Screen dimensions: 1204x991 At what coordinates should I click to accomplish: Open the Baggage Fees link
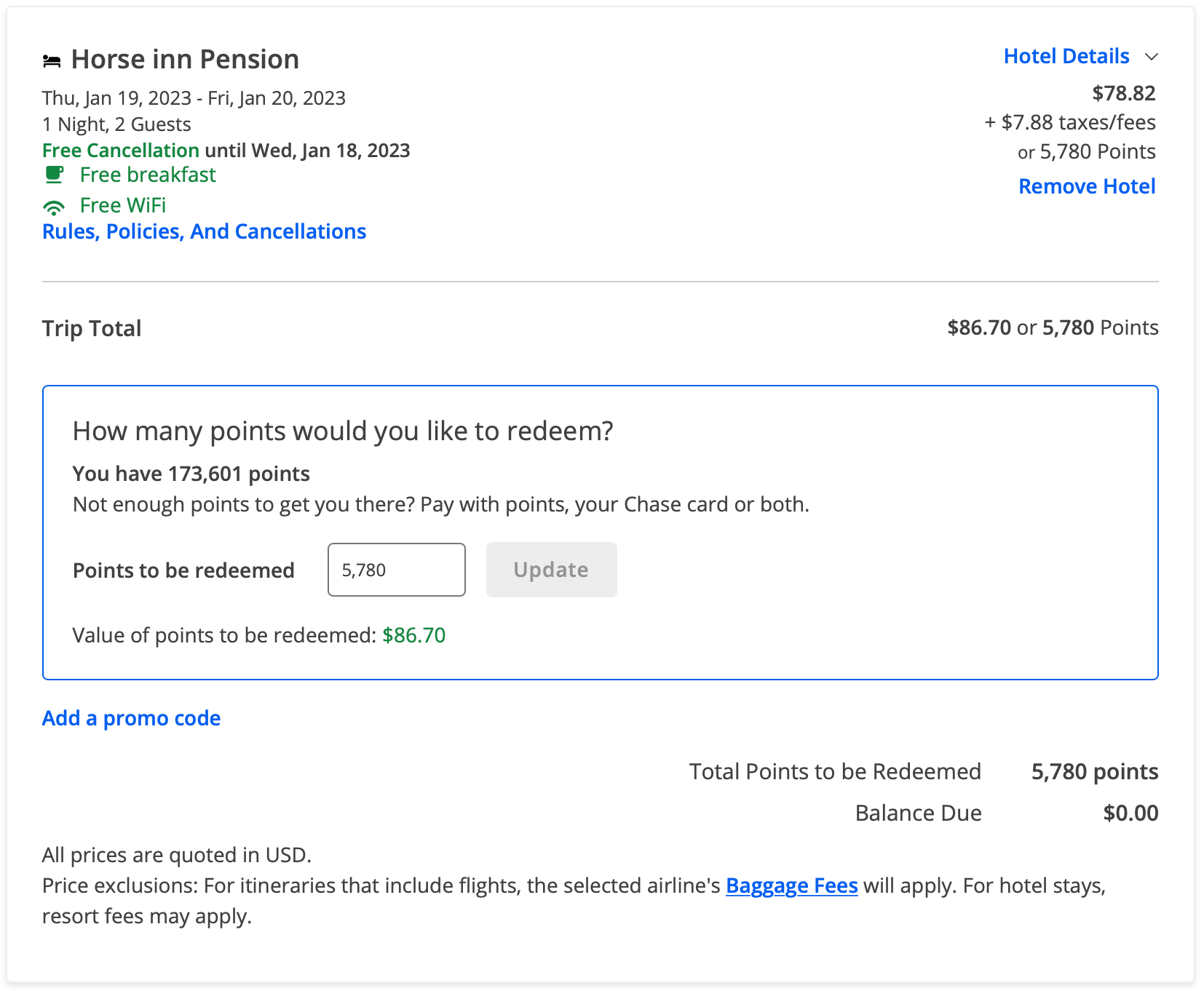[x=792, y=885]
